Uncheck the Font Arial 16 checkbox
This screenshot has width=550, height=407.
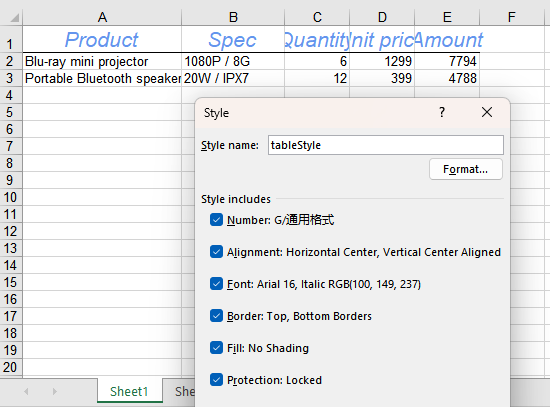(216, 284)
